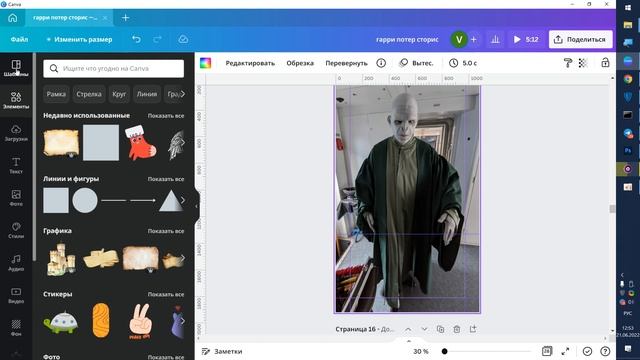Viewport: 640px width, 360px height.
Task: Enter fullscreen presentation mode
Action: coord(565,351)
